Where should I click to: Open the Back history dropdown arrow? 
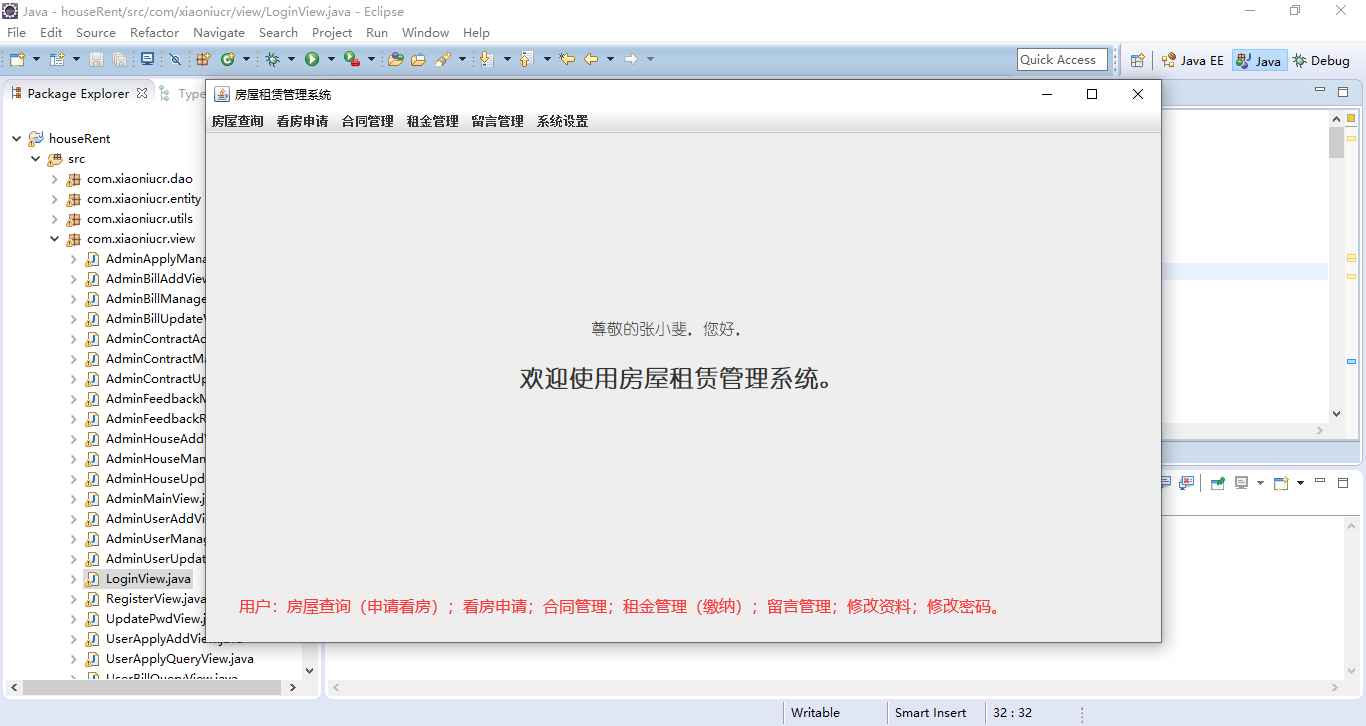tap(610, 59)
